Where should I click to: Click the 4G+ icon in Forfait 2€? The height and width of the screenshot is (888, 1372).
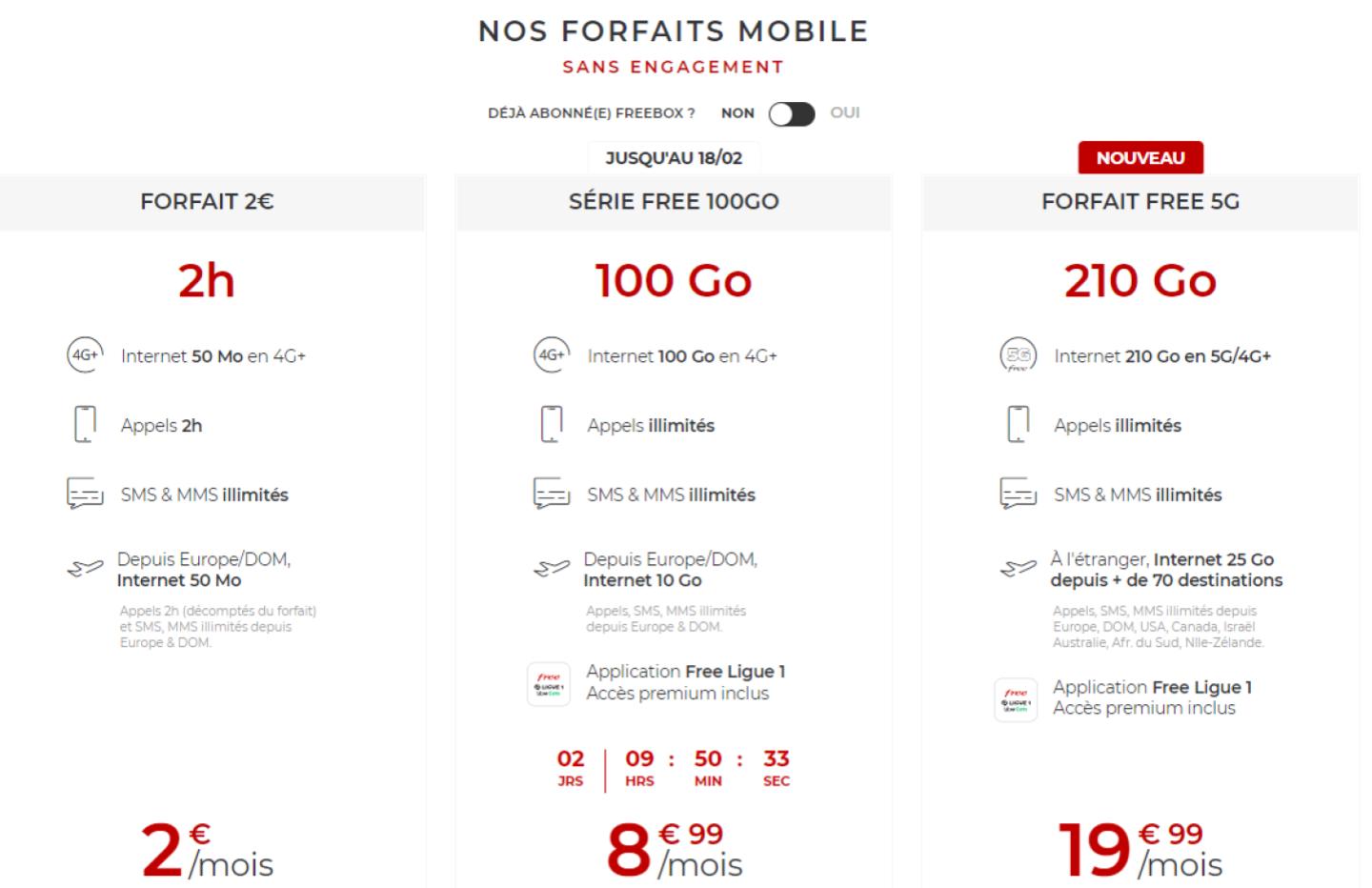point(85,355)
